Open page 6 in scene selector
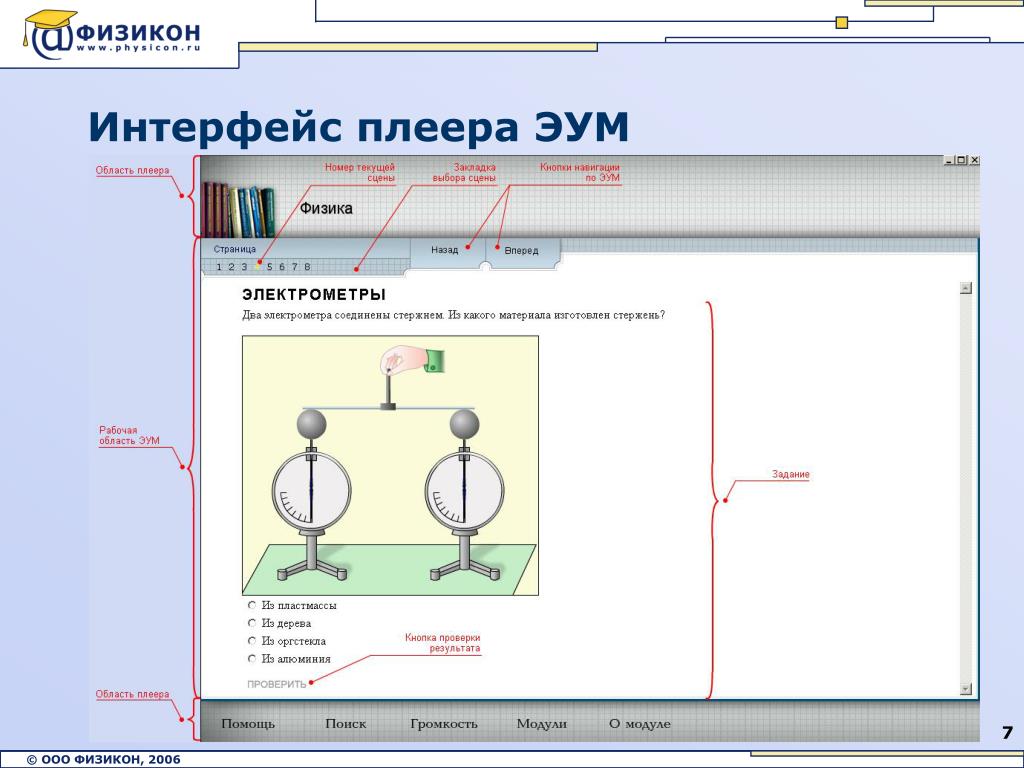Viewport: 1024px width, 768px height. point(282,266)
